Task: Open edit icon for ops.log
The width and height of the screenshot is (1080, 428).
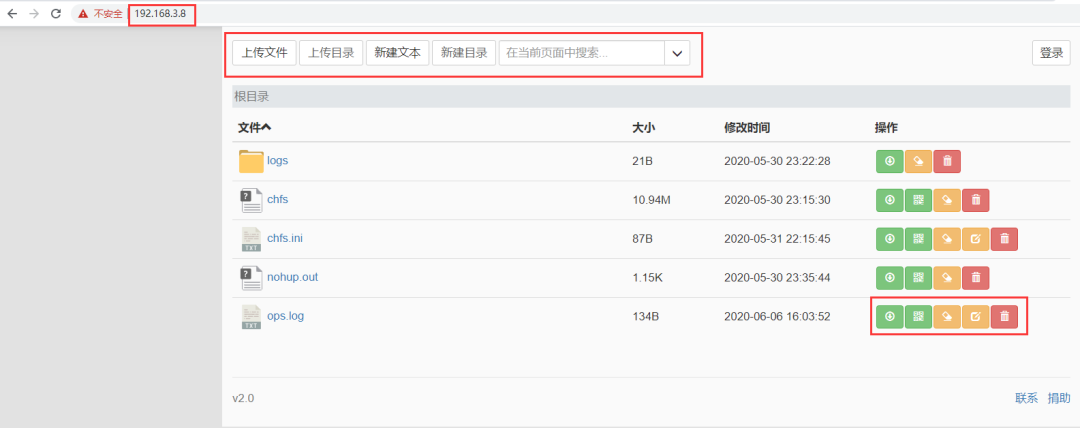Action: [x=976, y=317]
